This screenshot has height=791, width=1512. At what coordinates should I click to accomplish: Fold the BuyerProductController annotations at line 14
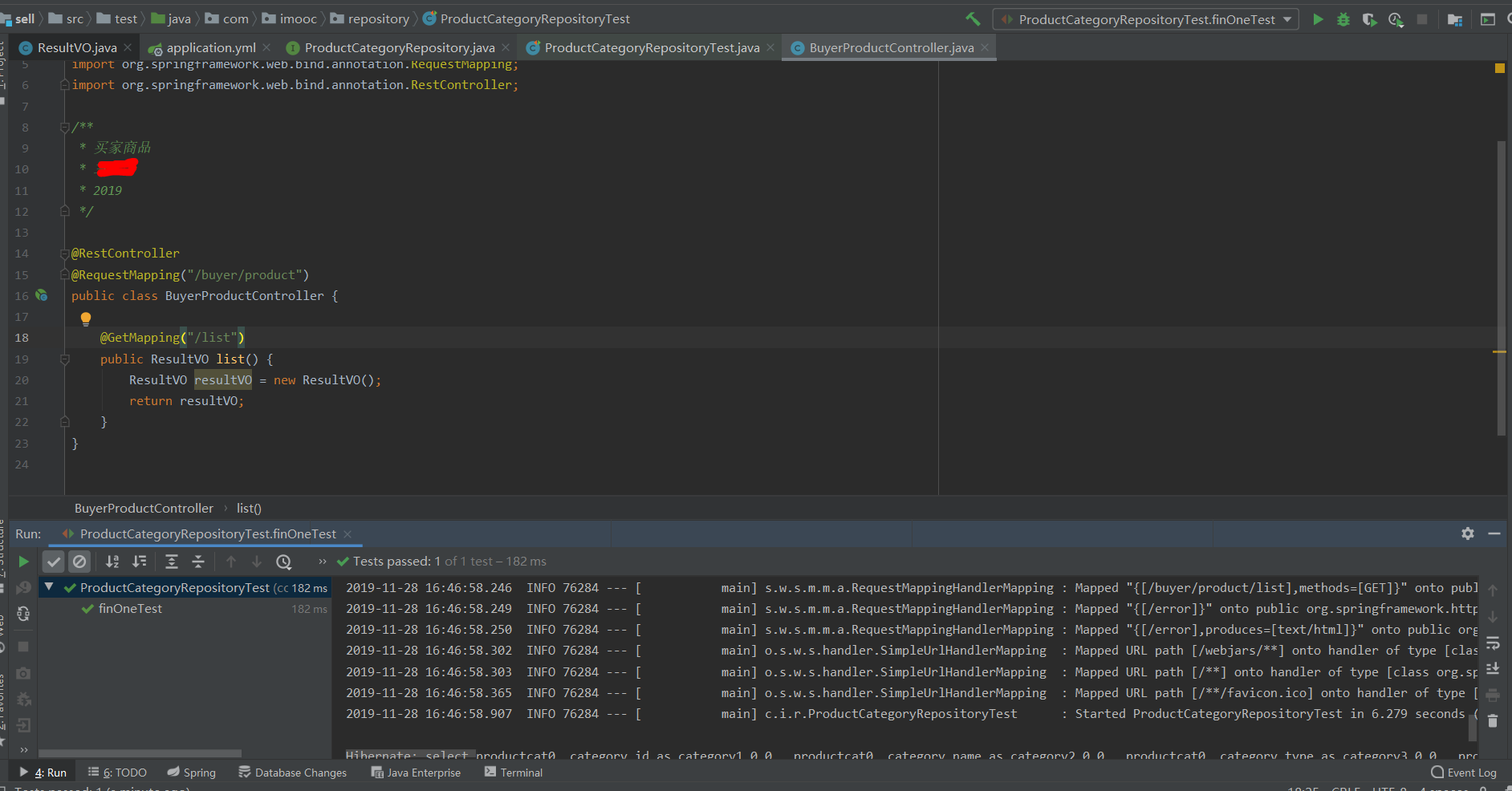pos(64,254)
